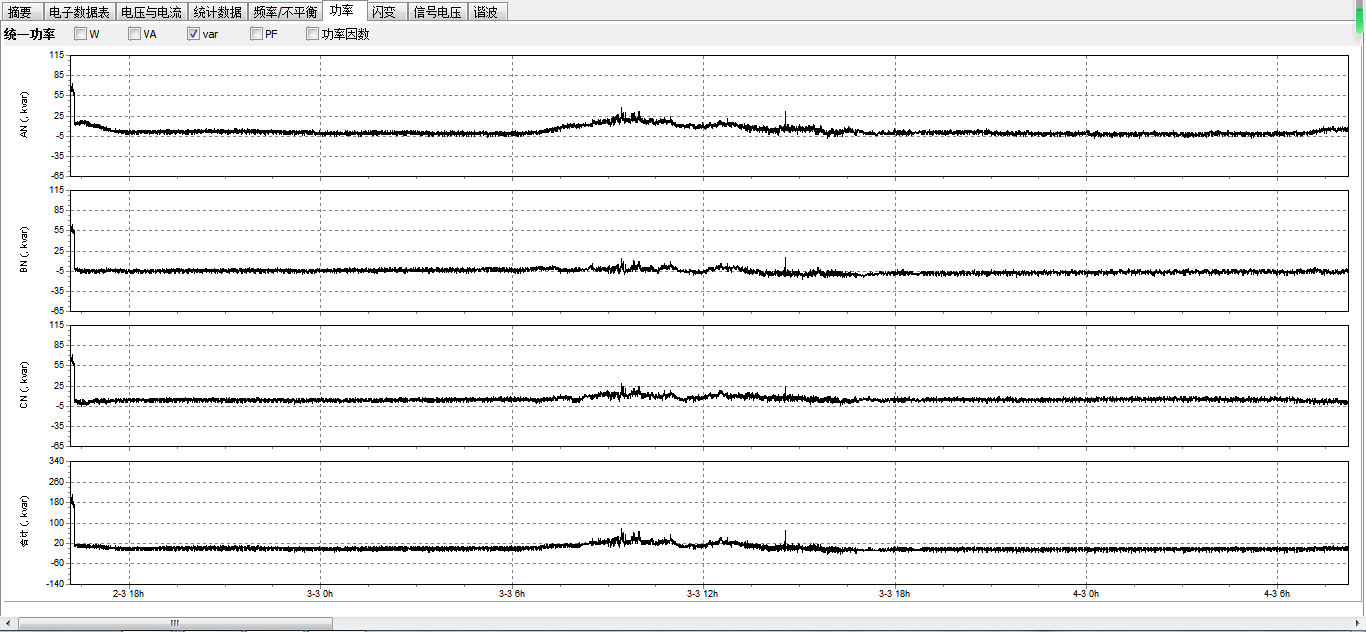Click the 3-3 18h time label
The height and width of the screenshot is (632, 1366).
point(895,593)
